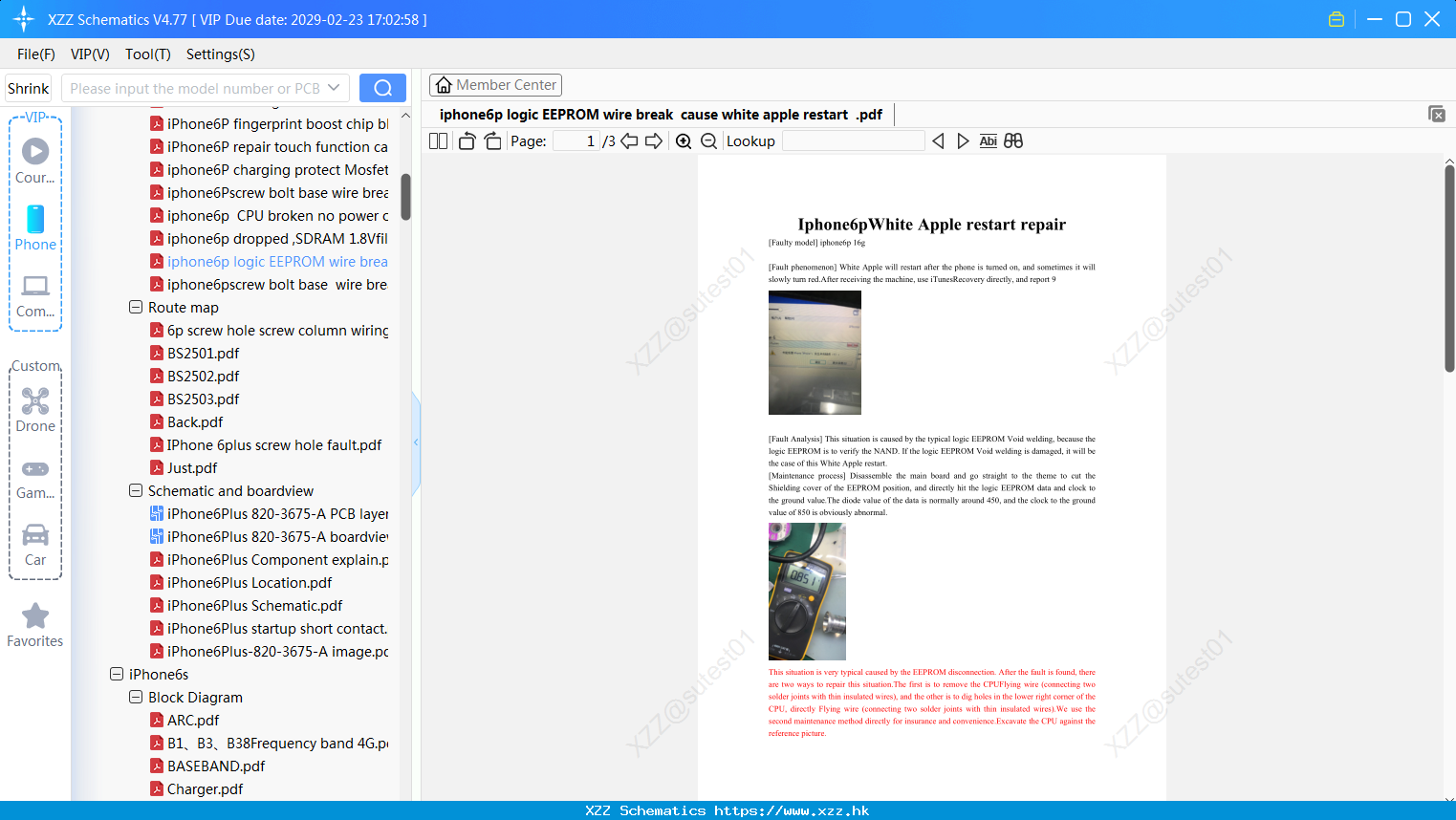Open BS2501.pdf

tap(195, 353)
